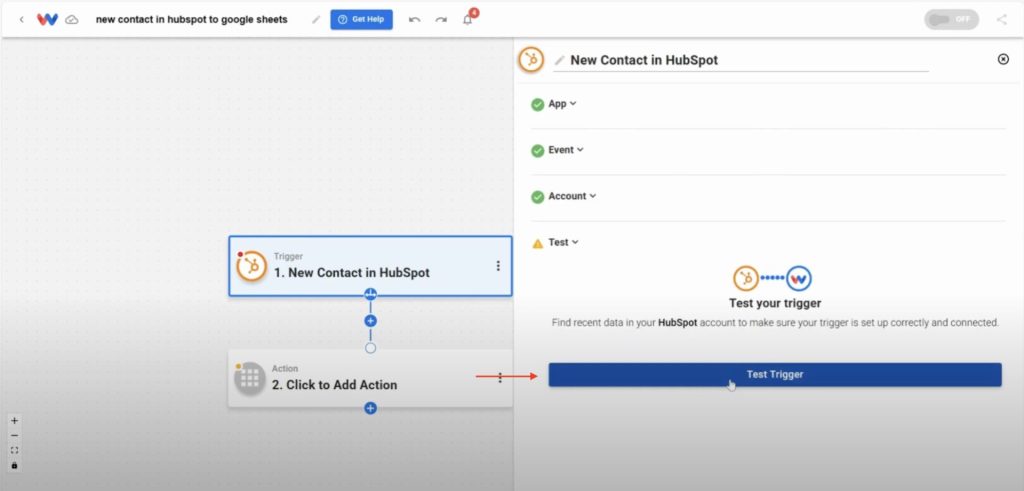Select the New Contact in HubSpot trigger step
Screen dimensions: 1024x491
(370, 266)
